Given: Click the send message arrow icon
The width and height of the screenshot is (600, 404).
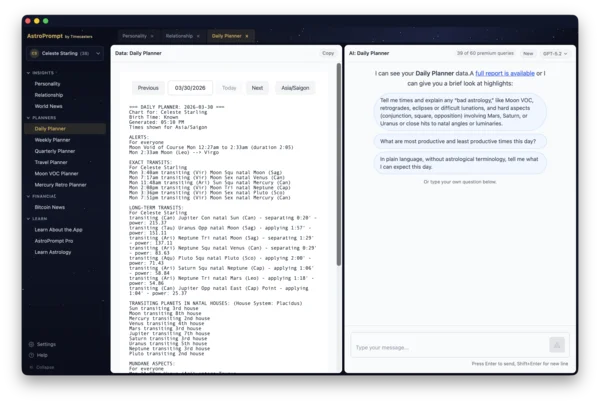Looking at the screenshot, I should (557, 345).
